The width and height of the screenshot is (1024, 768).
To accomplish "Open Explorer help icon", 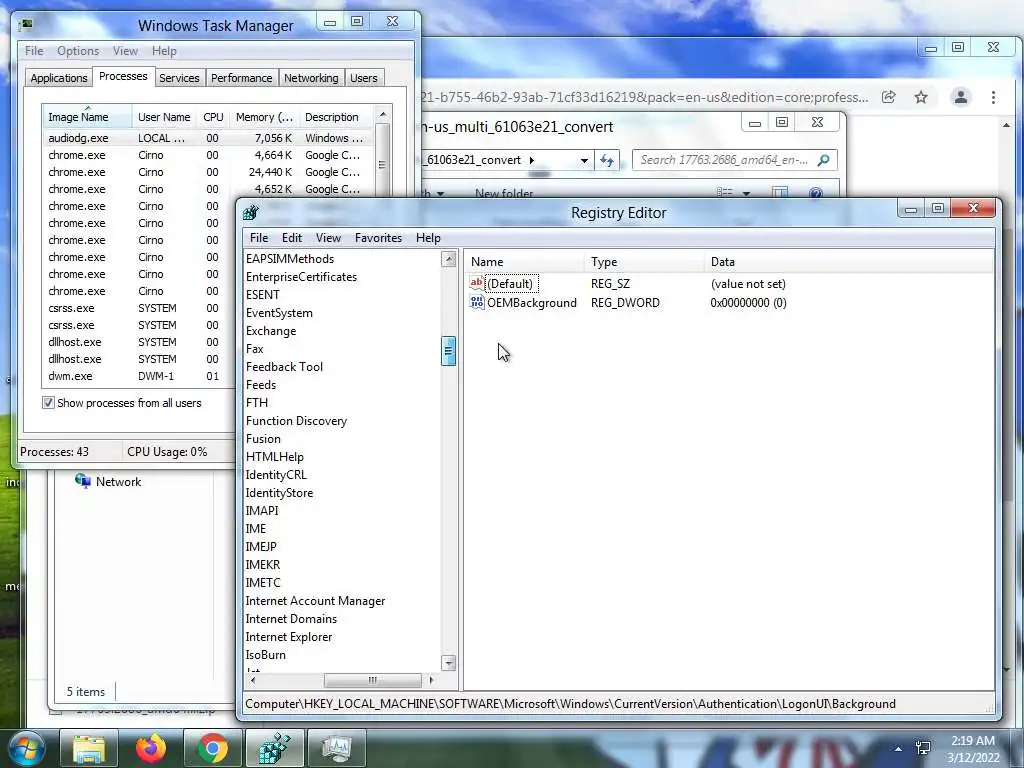I will (816, 193).
